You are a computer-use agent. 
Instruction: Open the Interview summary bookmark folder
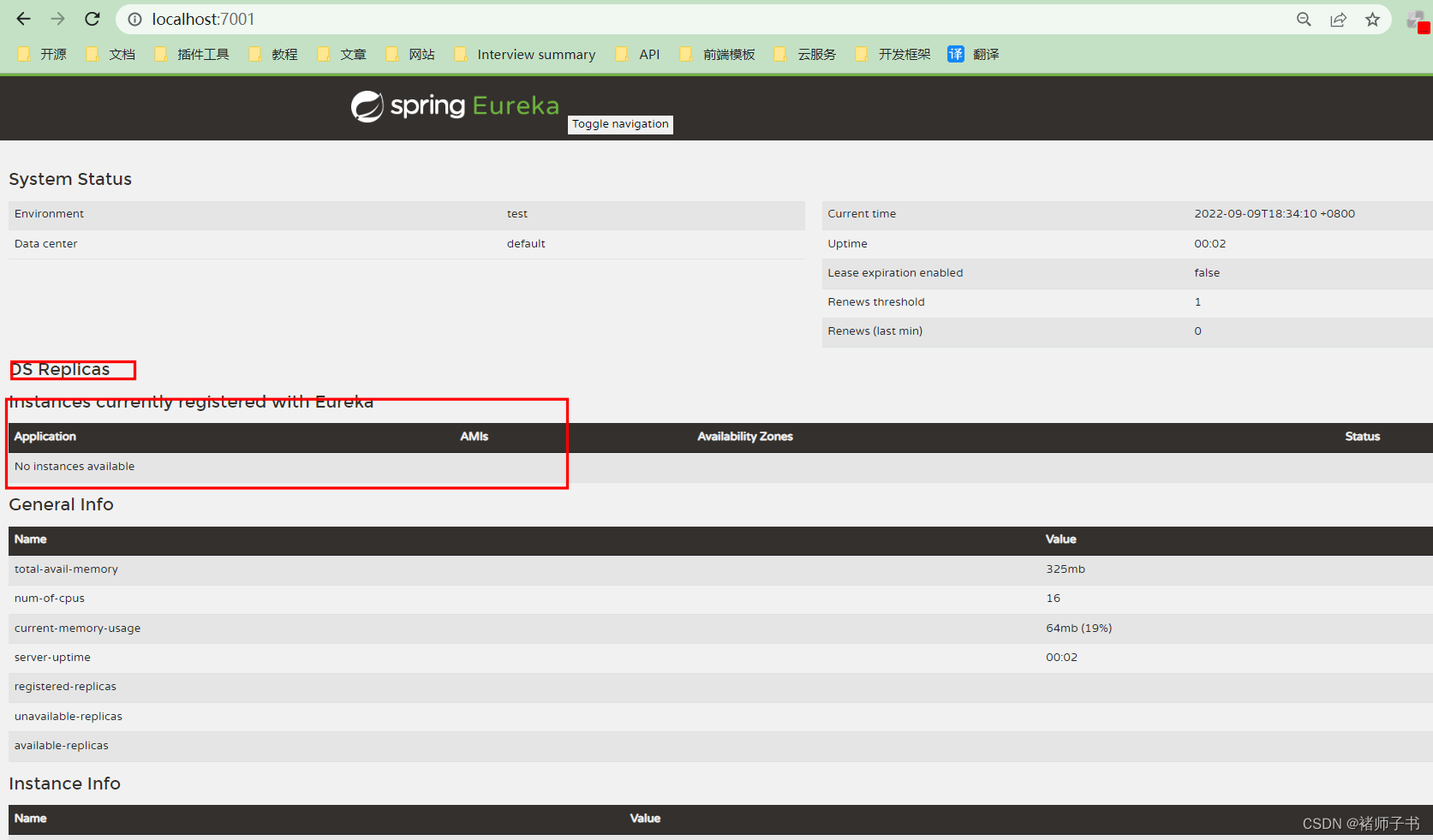tap(525, 54)
